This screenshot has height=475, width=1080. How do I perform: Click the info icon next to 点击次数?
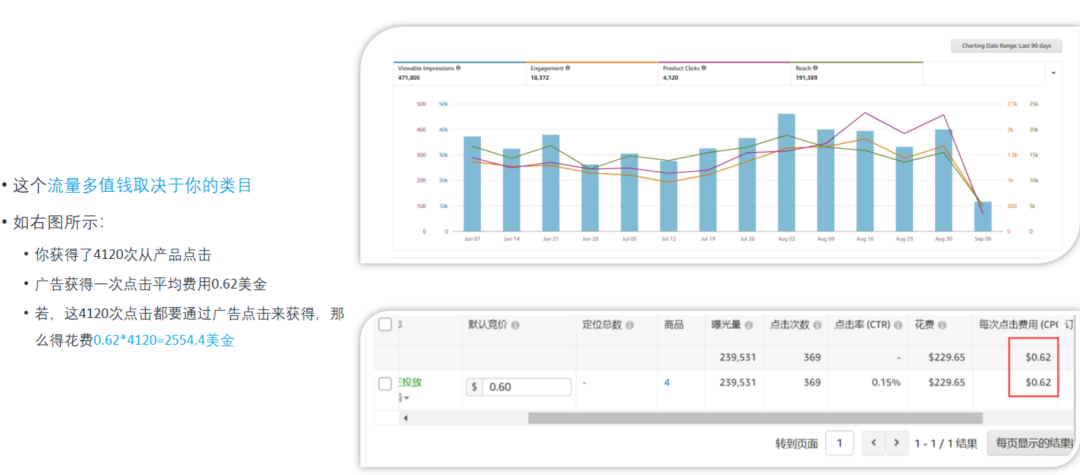pyautogui.click(x=817, y=325)
